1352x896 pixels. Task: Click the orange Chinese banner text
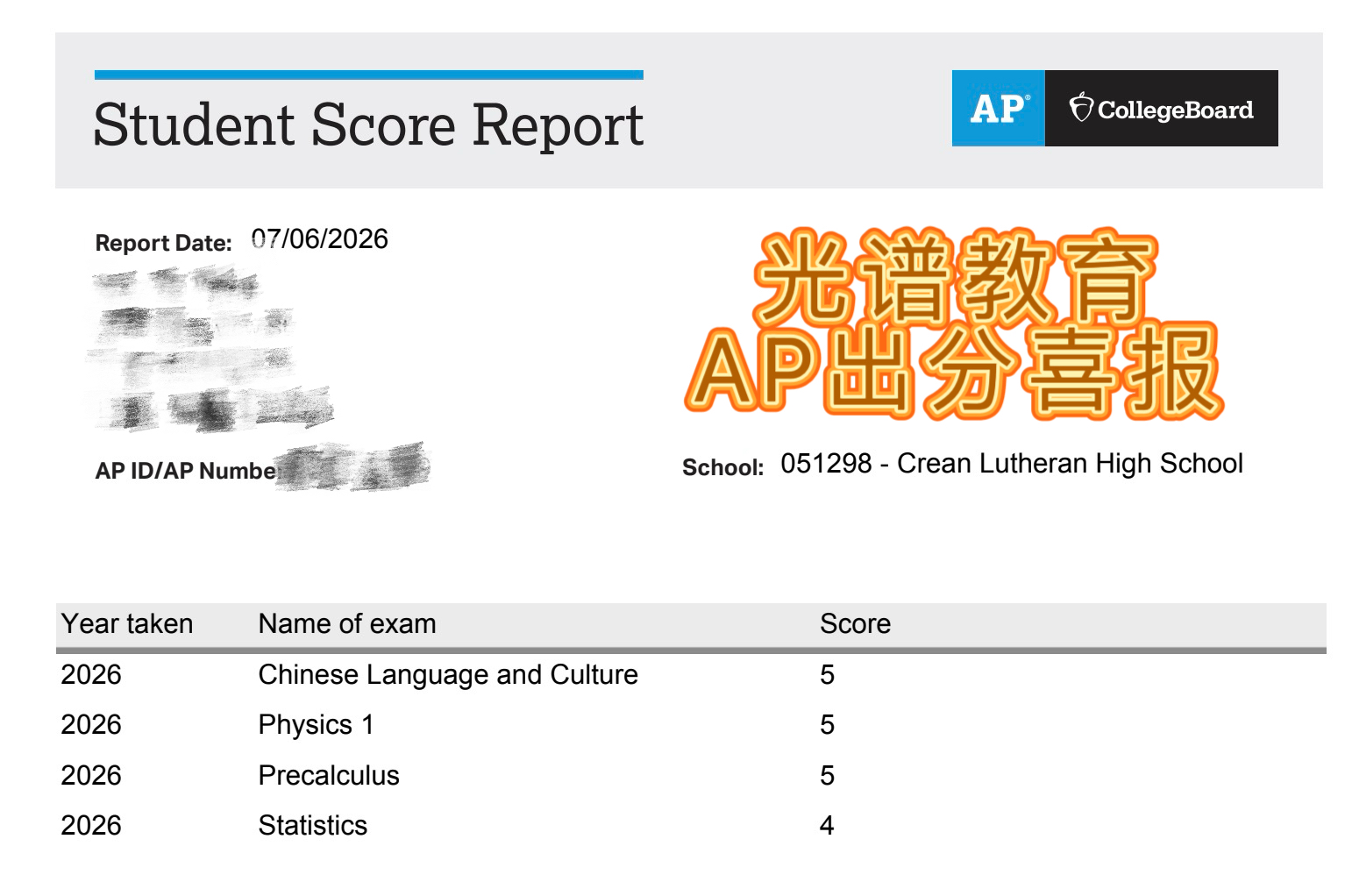click(x=954, y=324)
